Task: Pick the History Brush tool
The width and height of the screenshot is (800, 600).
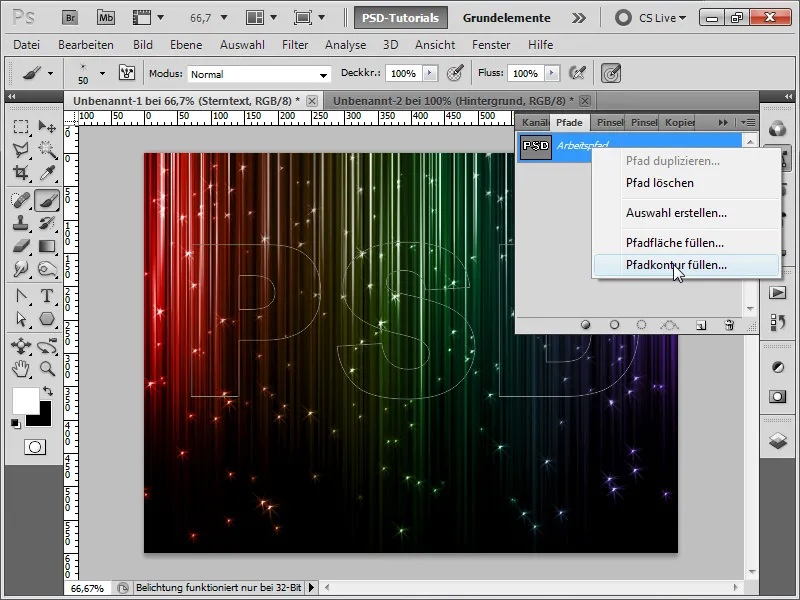Action: [47, 223]
